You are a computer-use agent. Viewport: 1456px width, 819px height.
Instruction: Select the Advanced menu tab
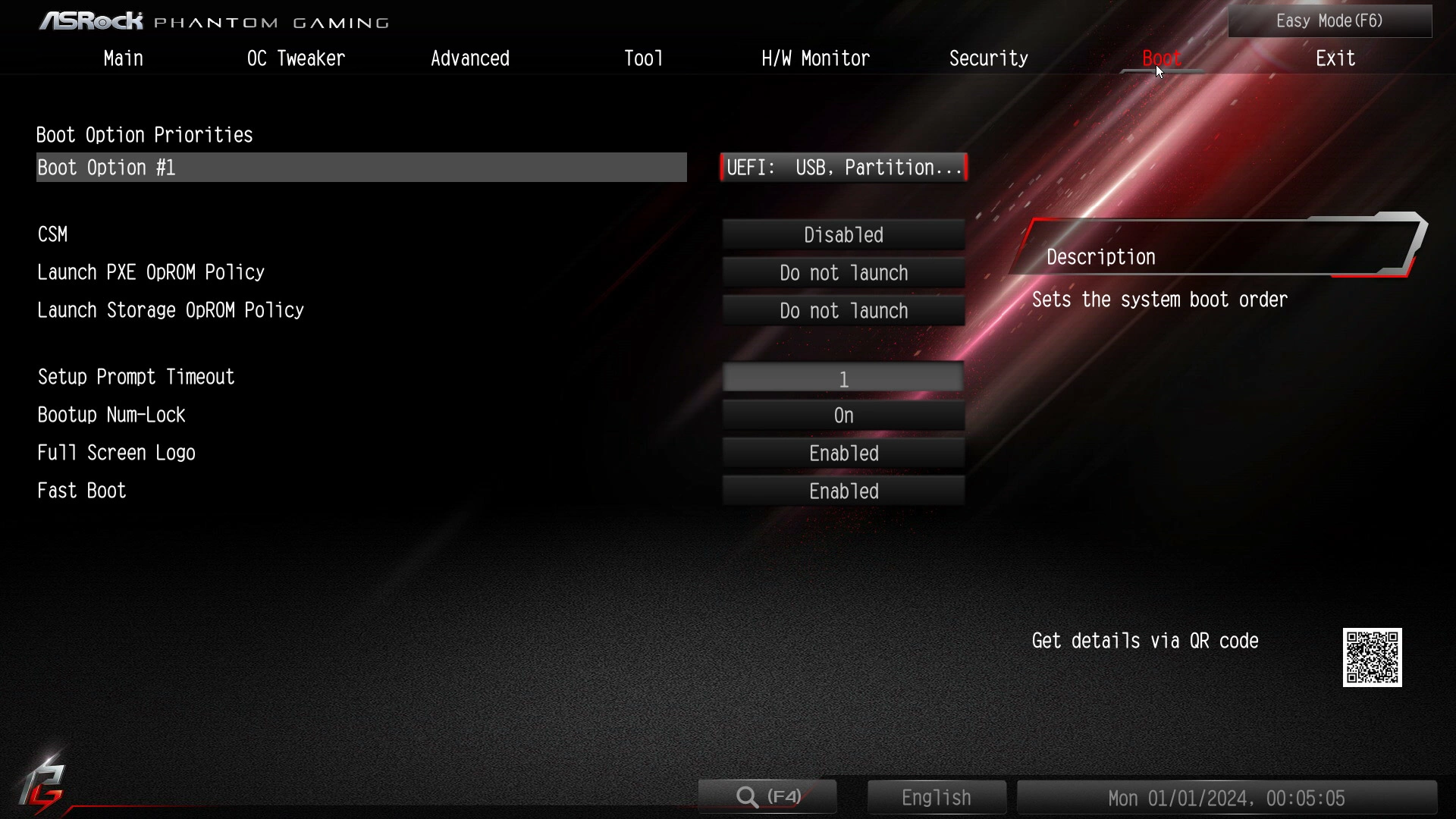469,58
